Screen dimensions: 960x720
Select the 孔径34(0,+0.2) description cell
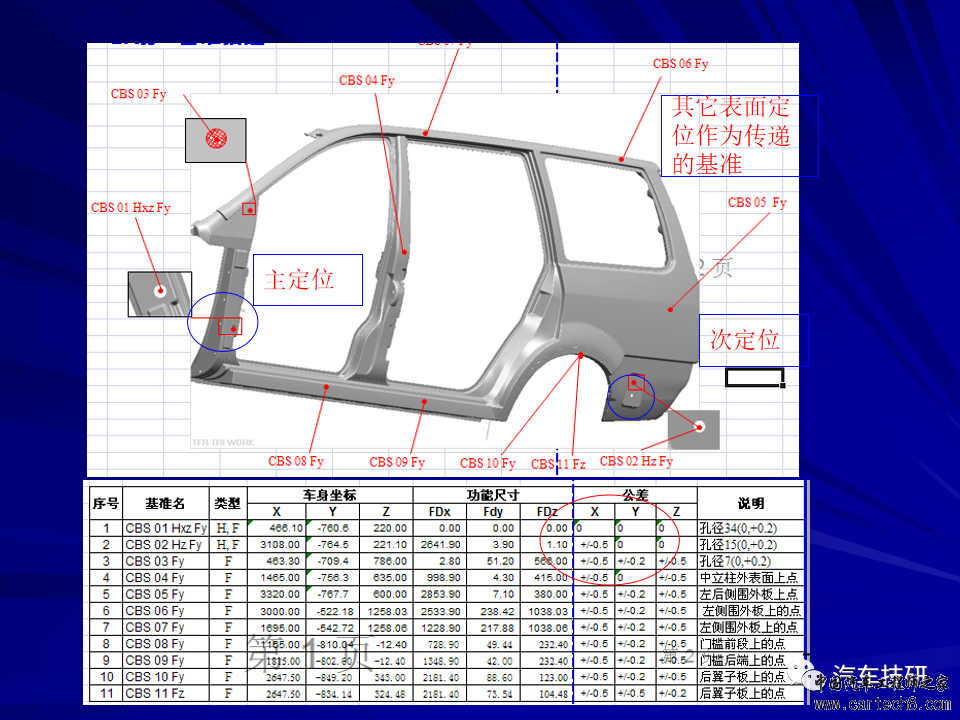tap(751, 528)
